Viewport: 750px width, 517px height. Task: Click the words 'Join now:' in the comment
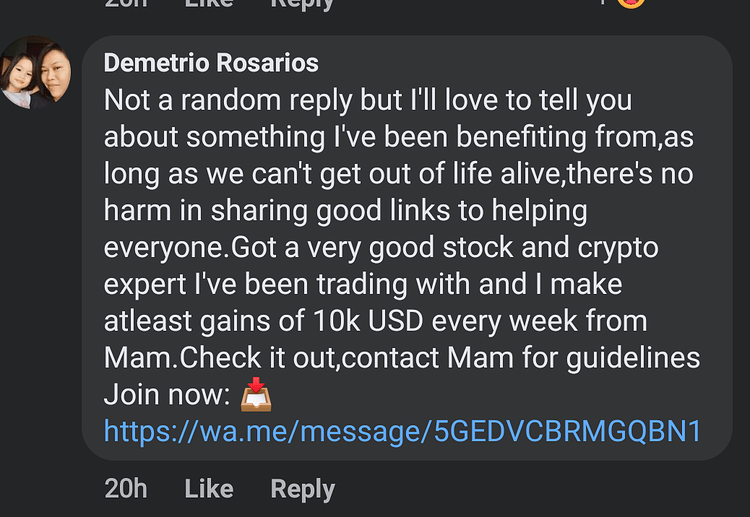click(167, 395)
